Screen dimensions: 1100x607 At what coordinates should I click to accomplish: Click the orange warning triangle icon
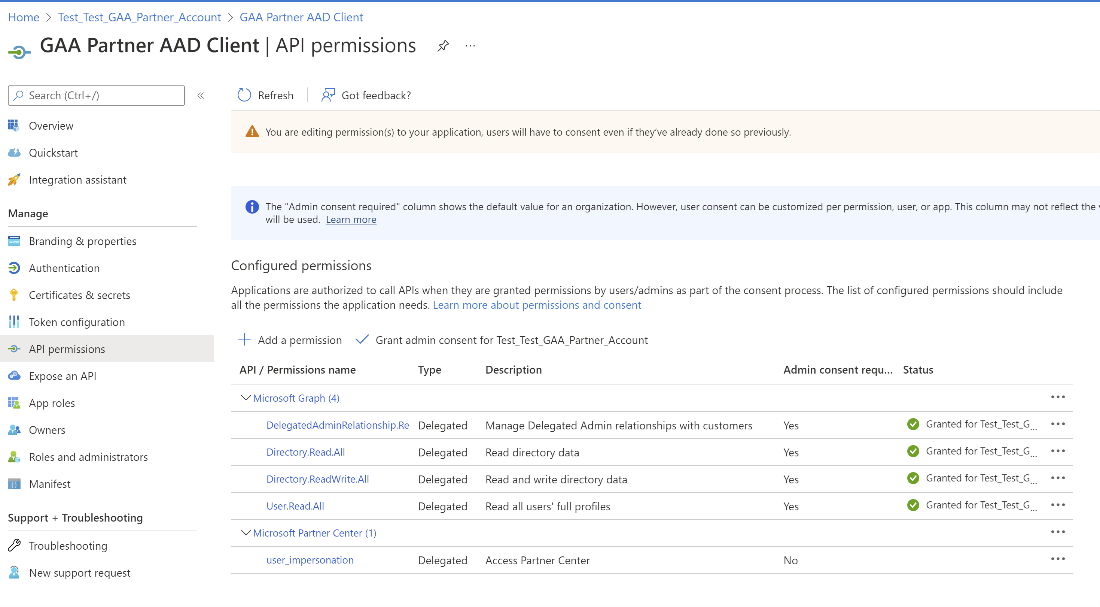[x=252, y=132]
